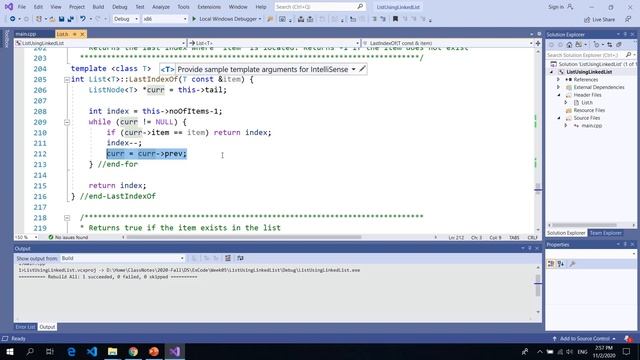Click the editor horizontal scrollbar

coord(244,237)
